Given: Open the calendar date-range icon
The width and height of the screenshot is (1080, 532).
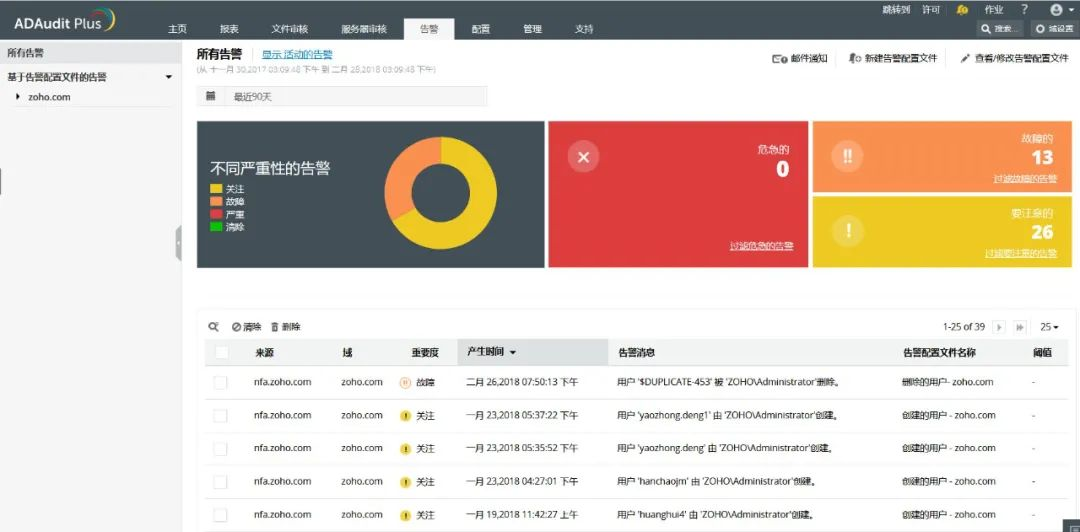Looking at the screenshot, I should [211, 96].
